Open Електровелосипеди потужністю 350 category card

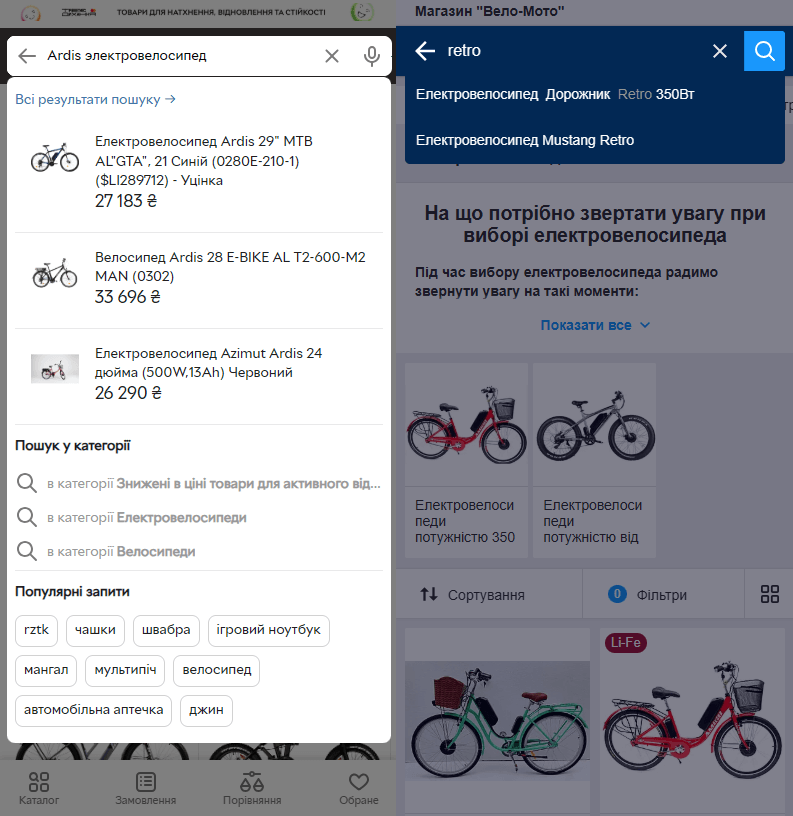pos(466,461)
